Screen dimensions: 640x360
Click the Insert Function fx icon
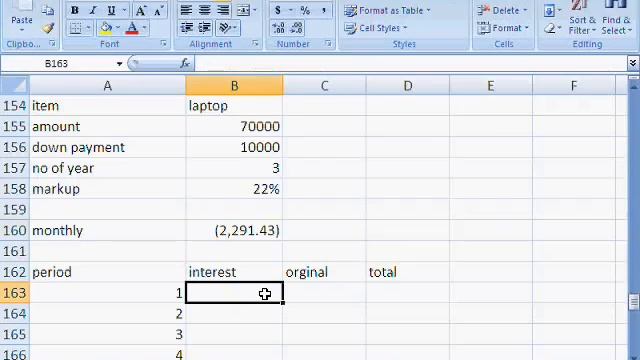tap(185, 64)
